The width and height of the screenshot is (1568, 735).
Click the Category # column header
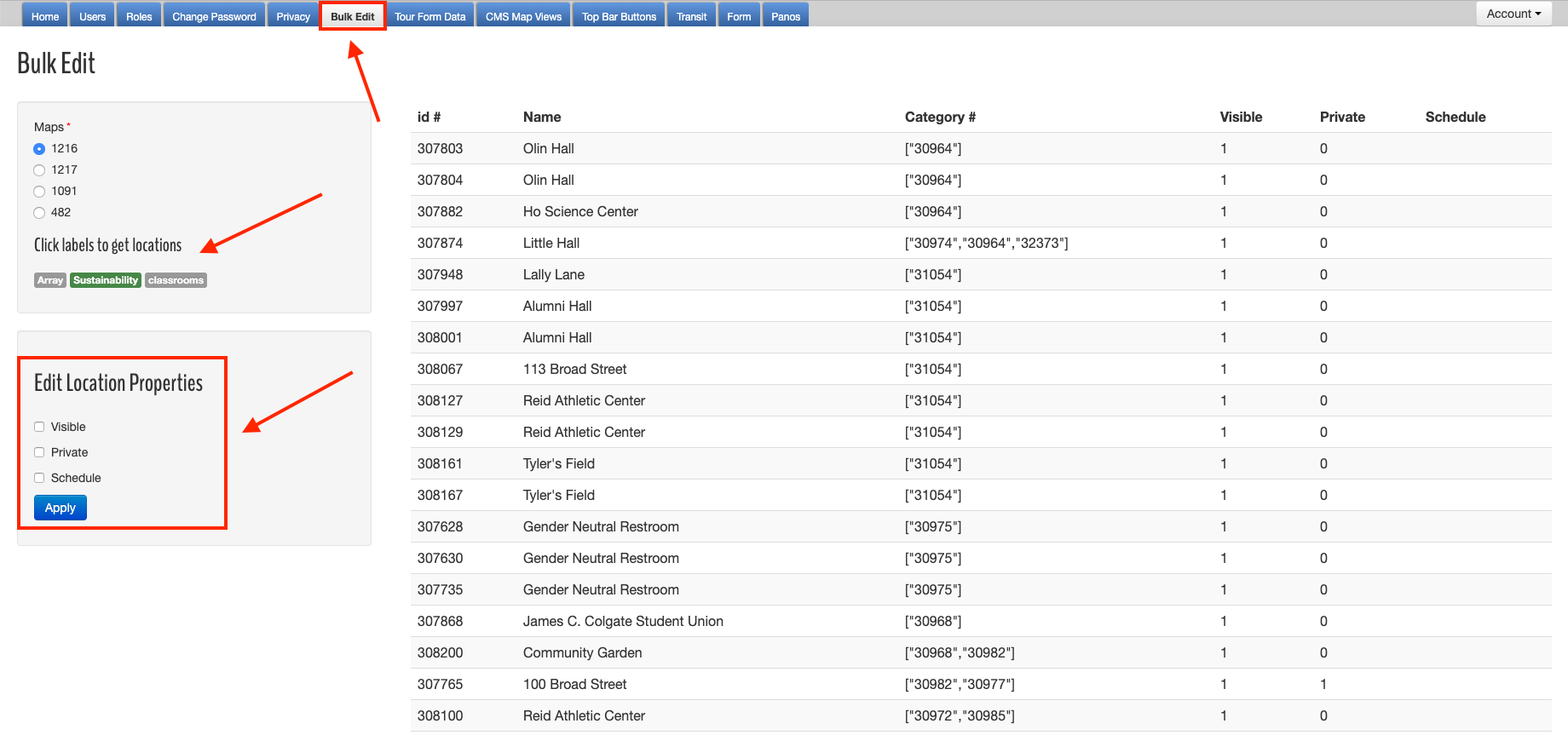[x=940, y=117]
